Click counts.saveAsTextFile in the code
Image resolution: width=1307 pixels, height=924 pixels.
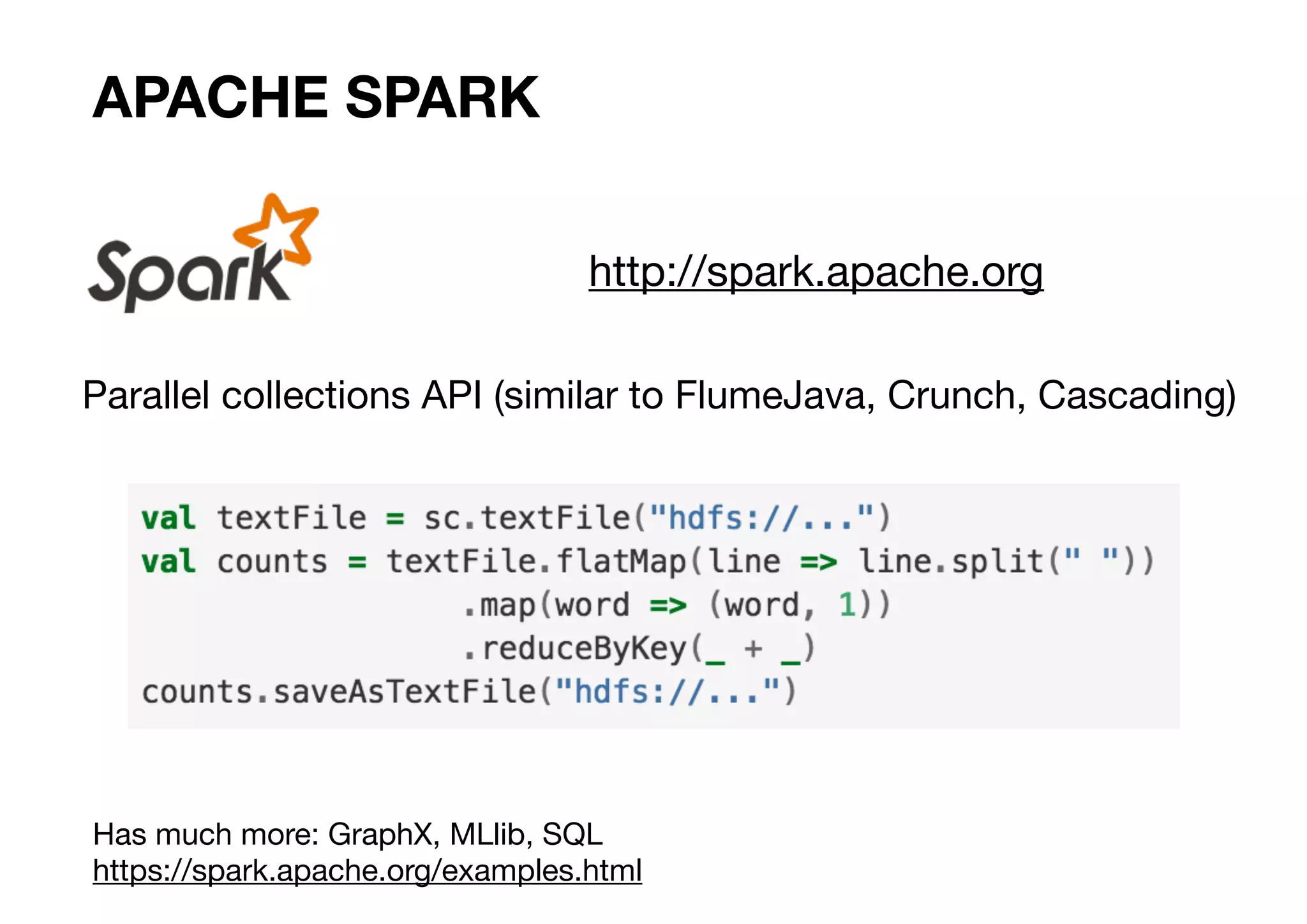click(340, 692)
